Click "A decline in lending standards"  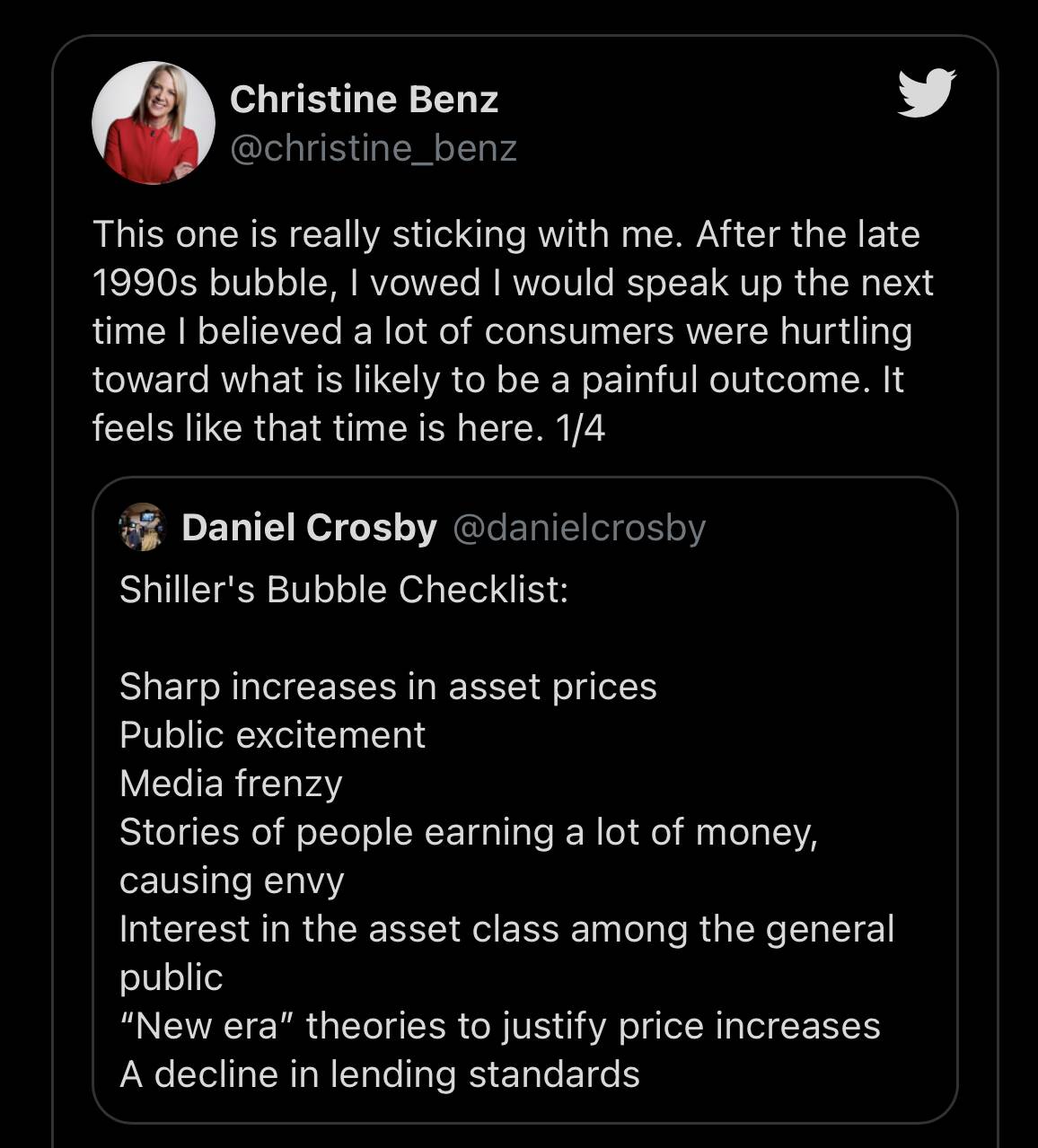click(380, 1074)
